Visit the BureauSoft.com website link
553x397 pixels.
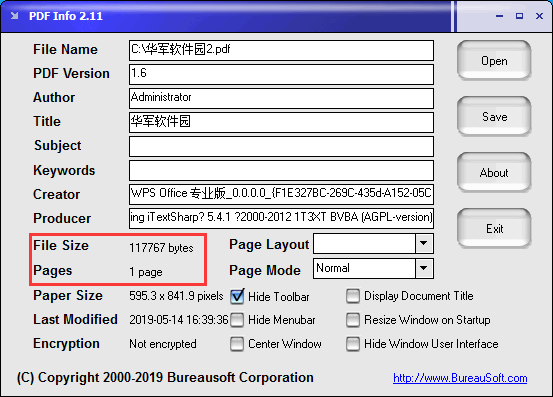(x=460, y=378)
